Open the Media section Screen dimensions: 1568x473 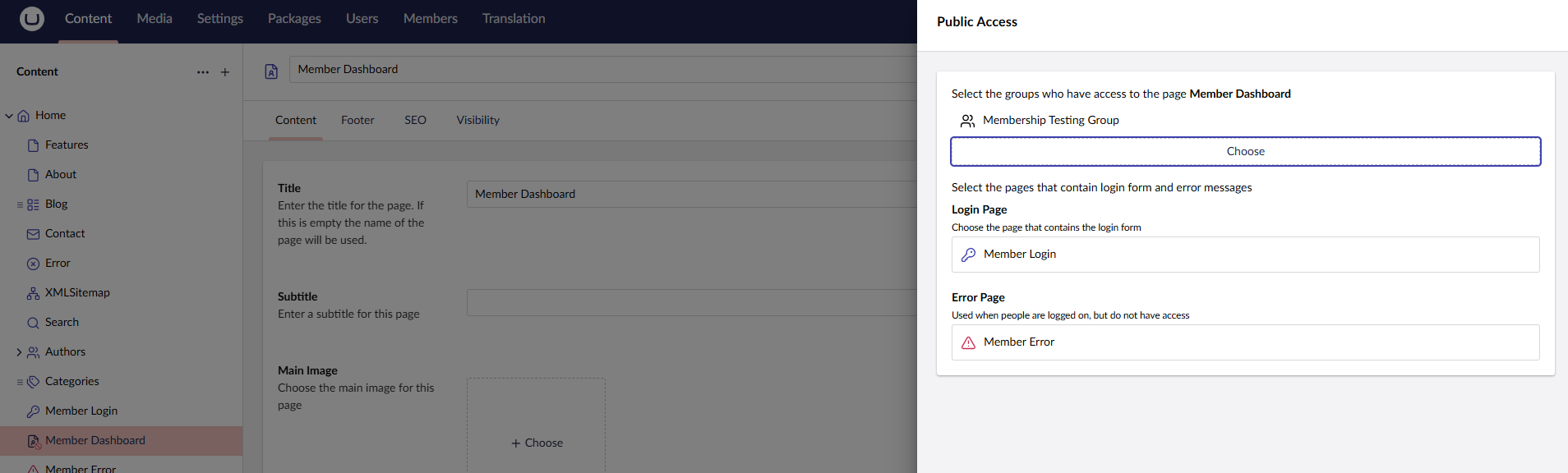[154, 18]
